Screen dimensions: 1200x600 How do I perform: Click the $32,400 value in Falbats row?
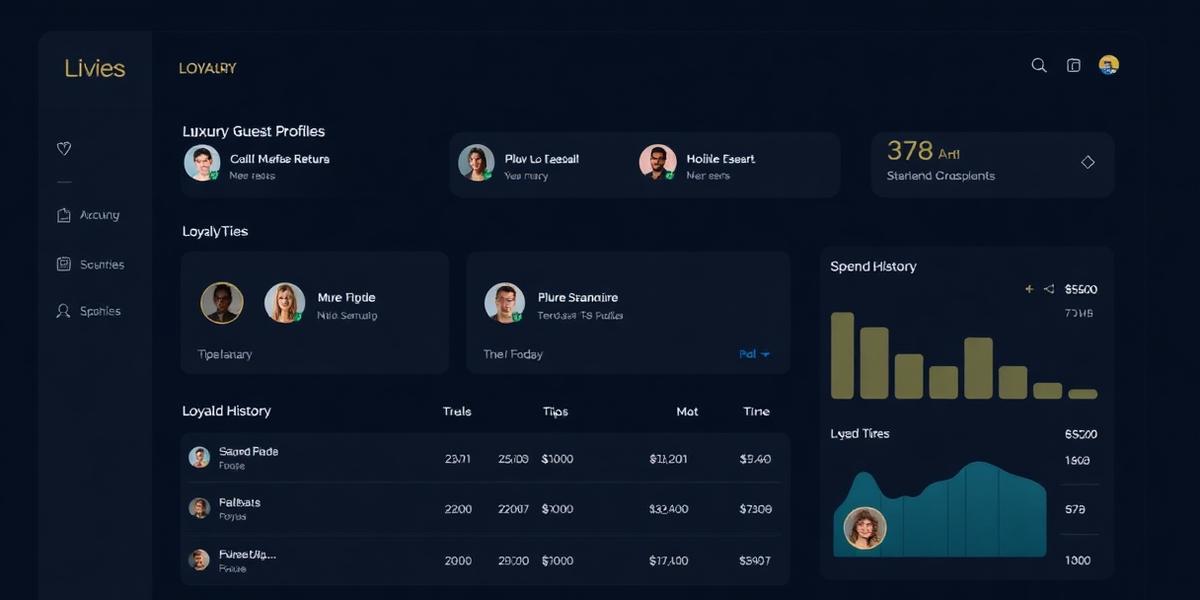[x=668, y=509]
